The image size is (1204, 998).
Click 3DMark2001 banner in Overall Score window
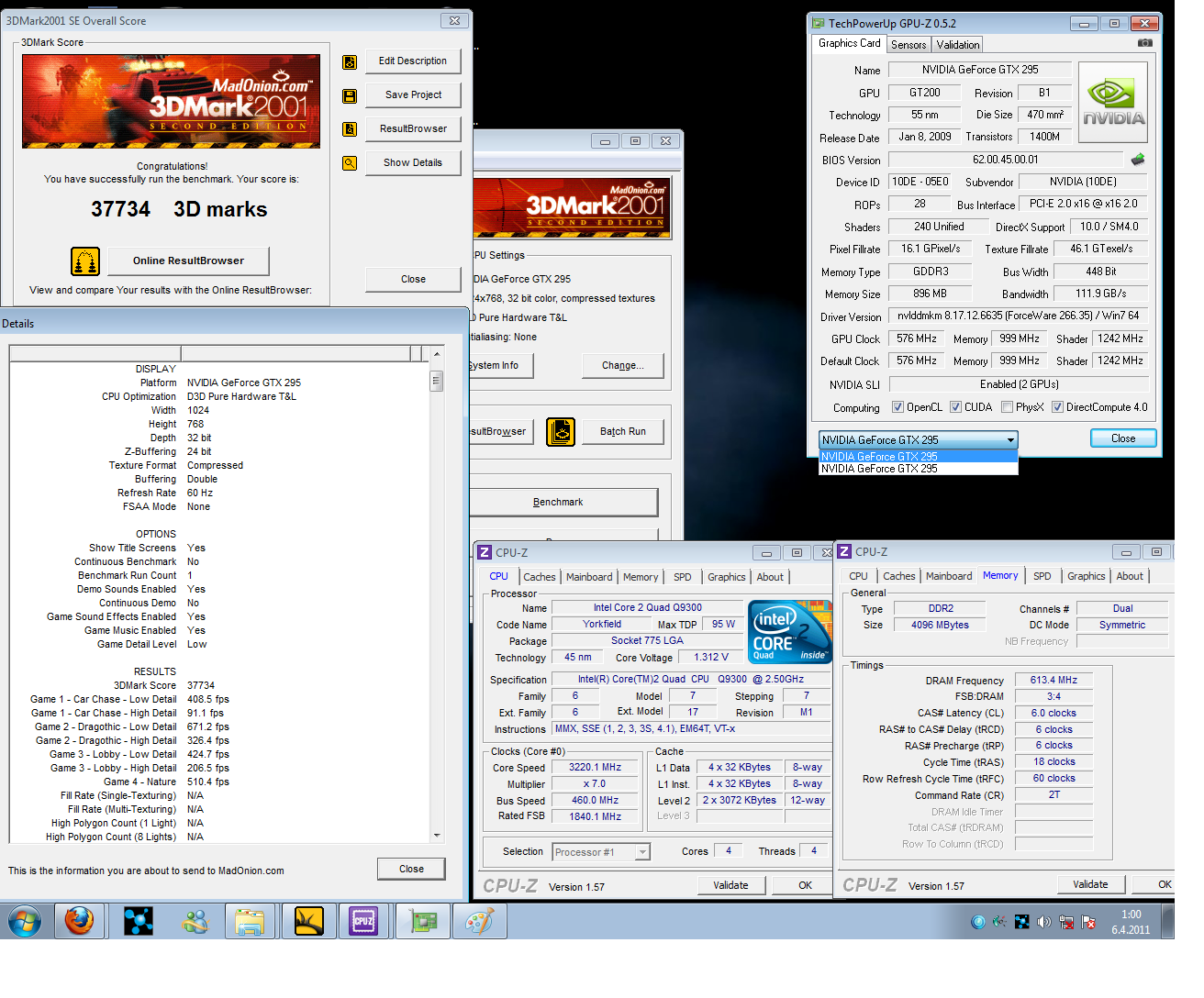(171, 101)
